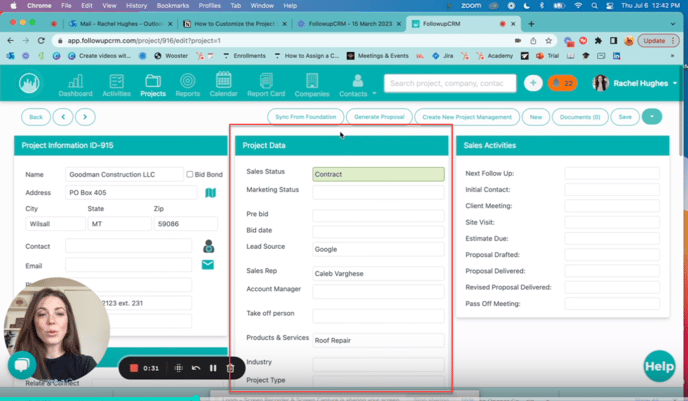Open the Bookmarks menu in menu bar

[173, 6]
